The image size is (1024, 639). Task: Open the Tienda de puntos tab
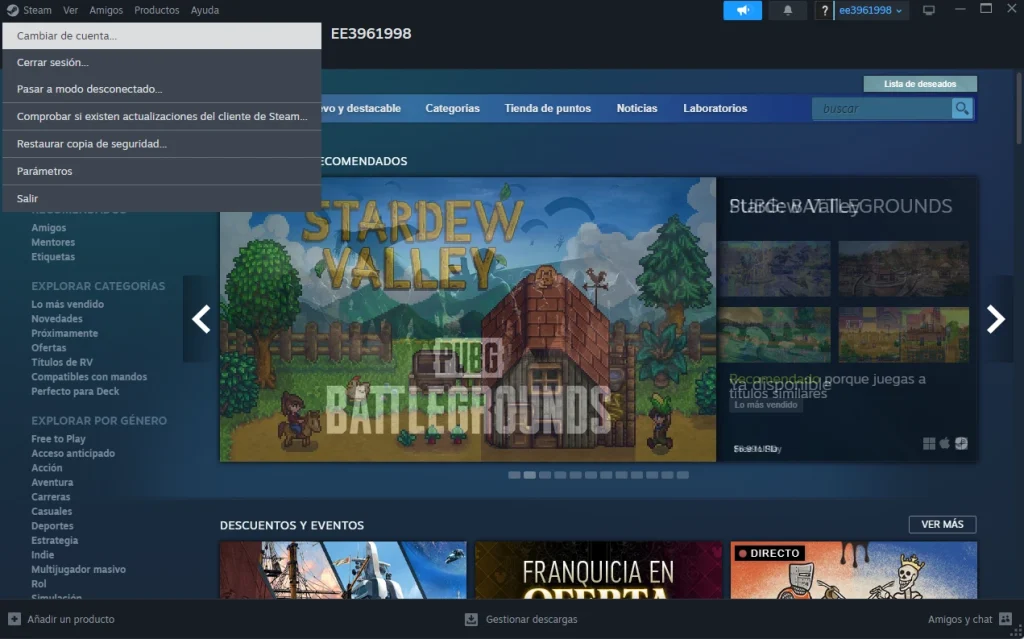click(x=547, y=108)
